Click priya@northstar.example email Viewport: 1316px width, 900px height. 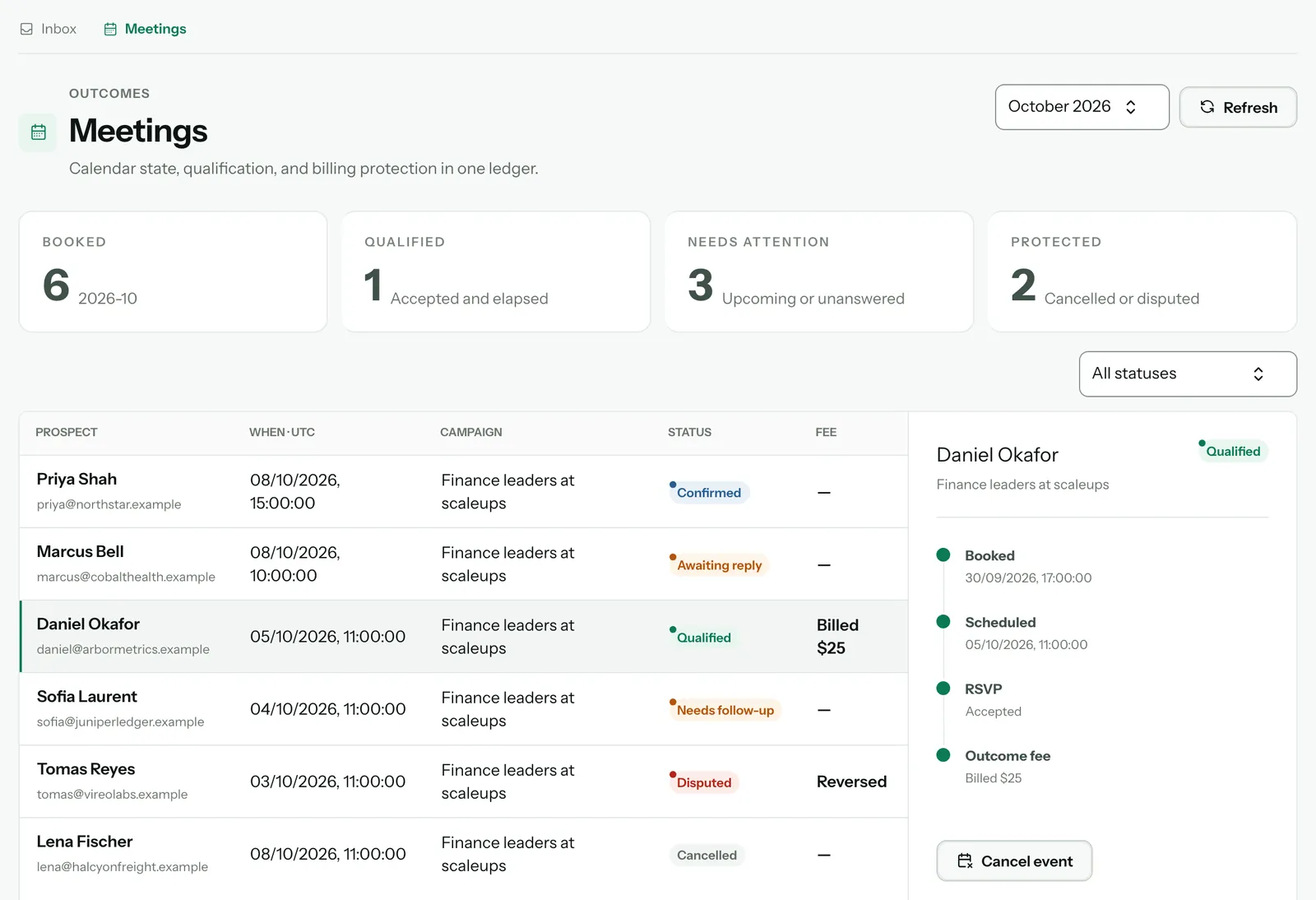coord(109,504)
